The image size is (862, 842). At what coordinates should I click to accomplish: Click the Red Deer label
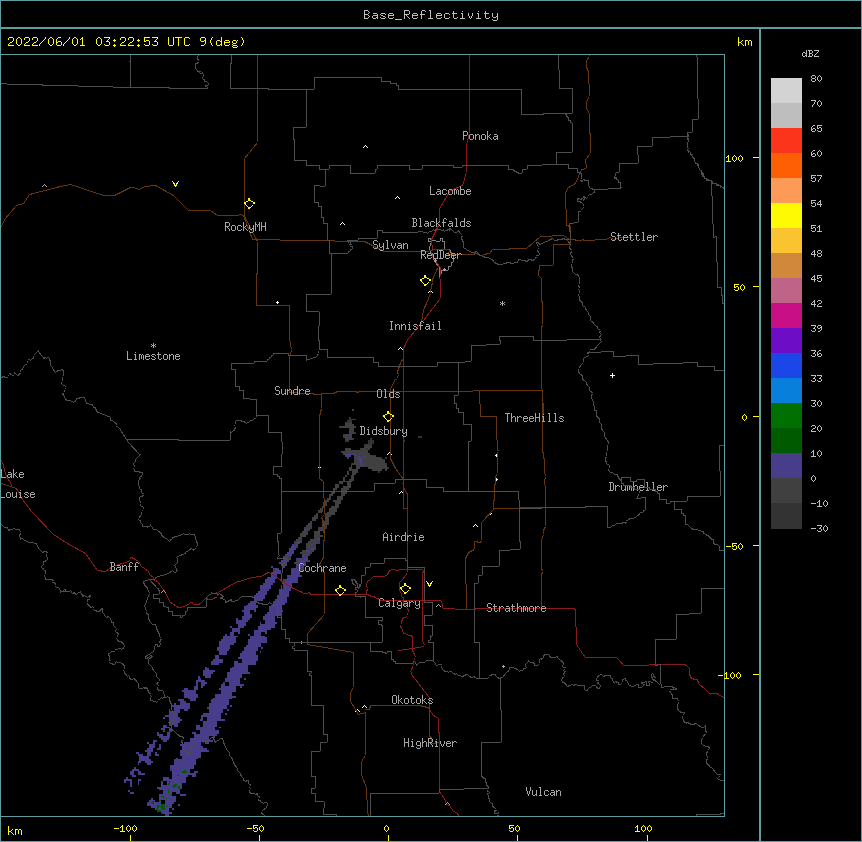tap(440, 255)
